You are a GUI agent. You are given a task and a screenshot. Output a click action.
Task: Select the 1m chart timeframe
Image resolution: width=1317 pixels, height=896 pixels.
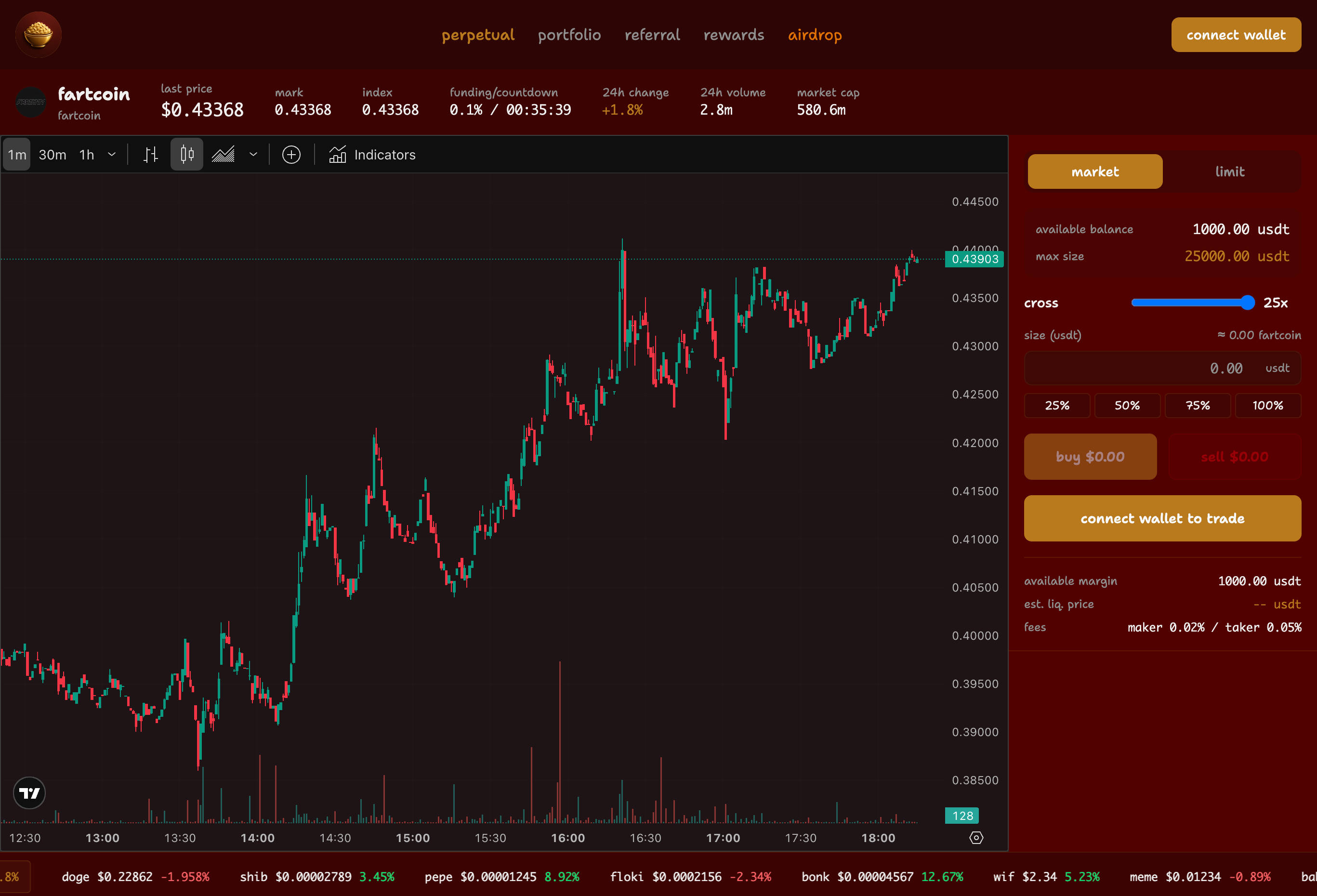pos(17,155)
